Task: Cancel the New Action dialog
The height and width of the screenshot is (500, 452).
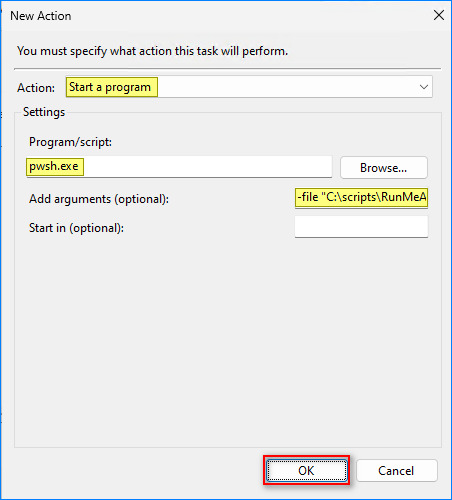Action: point(397,470)
